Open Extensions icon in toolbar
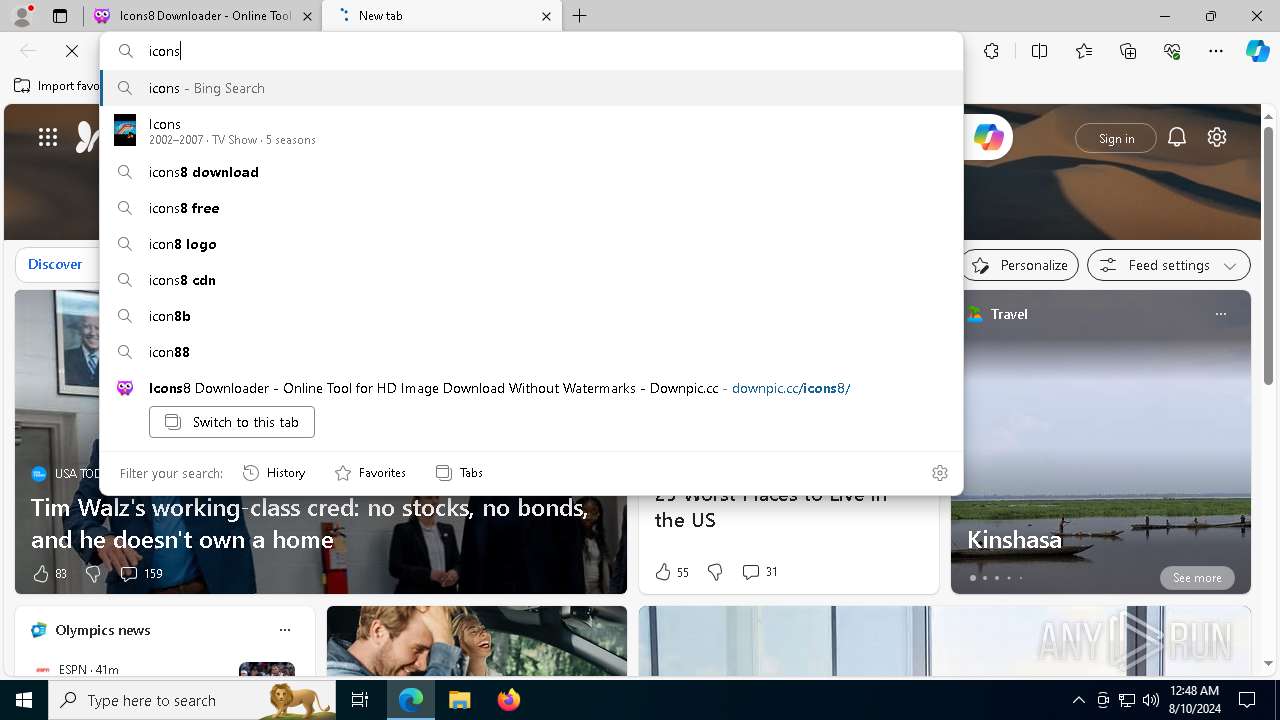The height and width of the screenshot is (720, 1280). [991, 51]
